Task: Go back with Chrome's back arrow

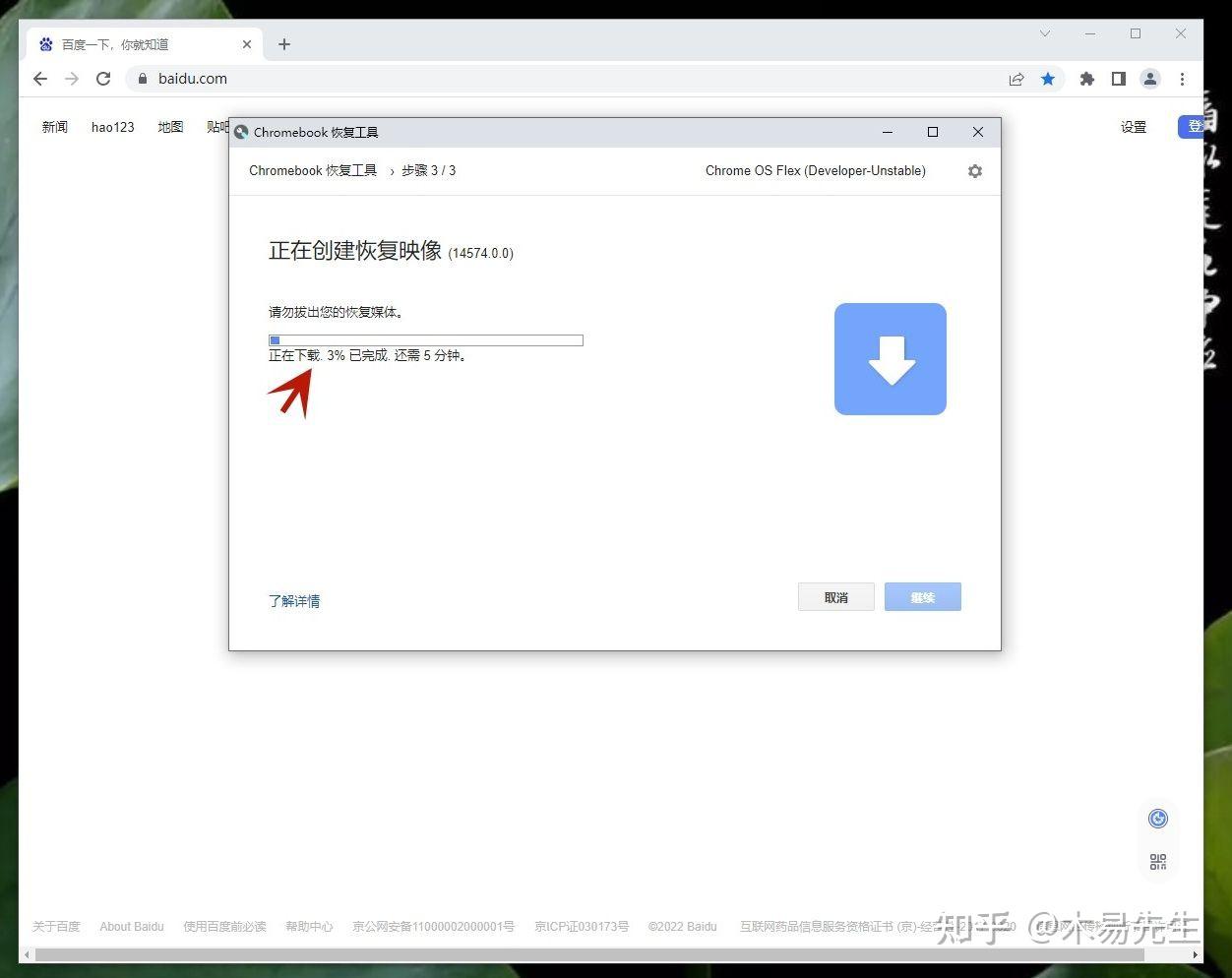Action: tap(40, 79)
